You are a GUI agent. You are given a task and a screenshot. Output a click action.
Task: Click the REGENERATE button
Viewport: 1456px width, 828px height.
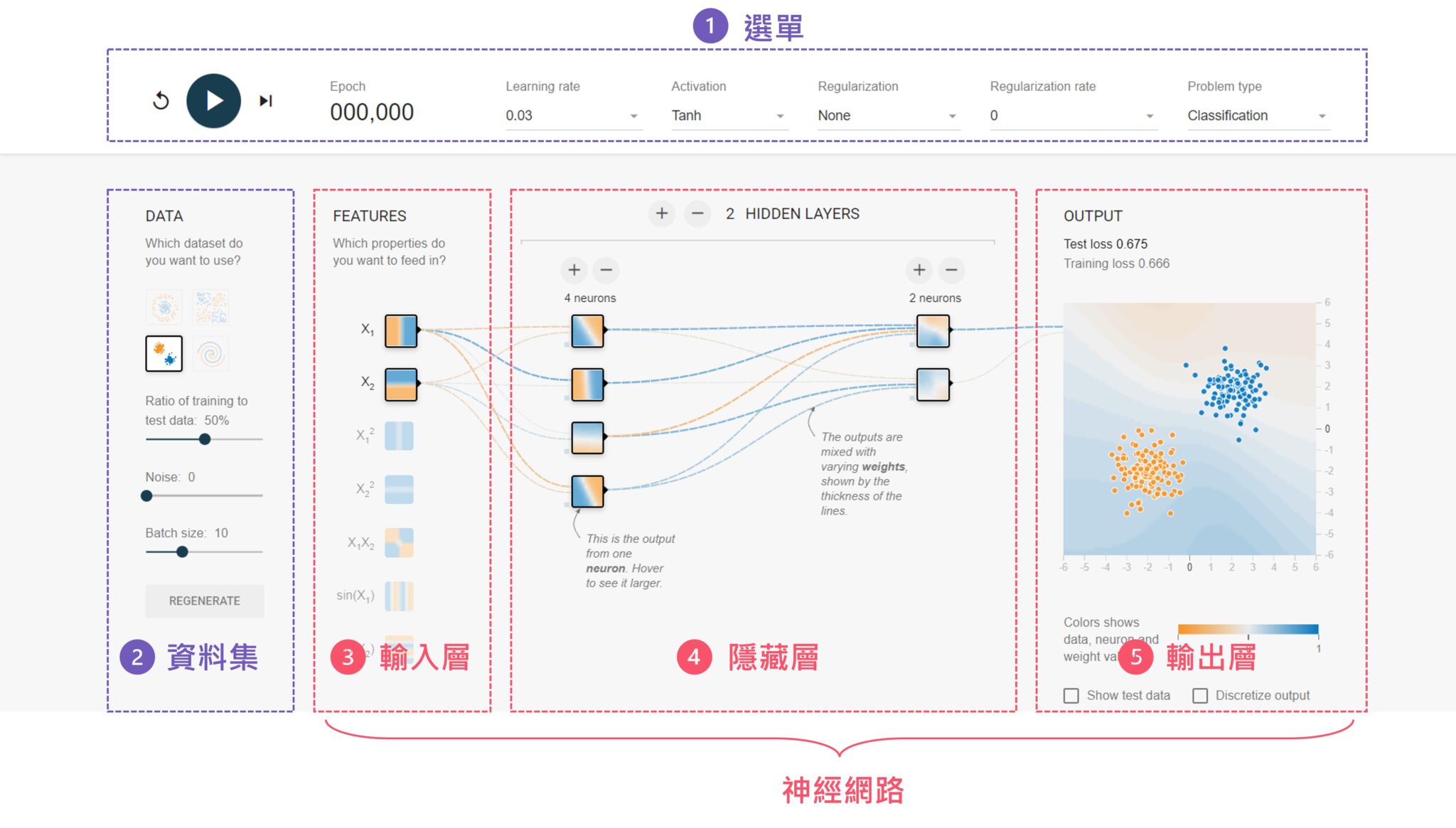pos(204,601)
